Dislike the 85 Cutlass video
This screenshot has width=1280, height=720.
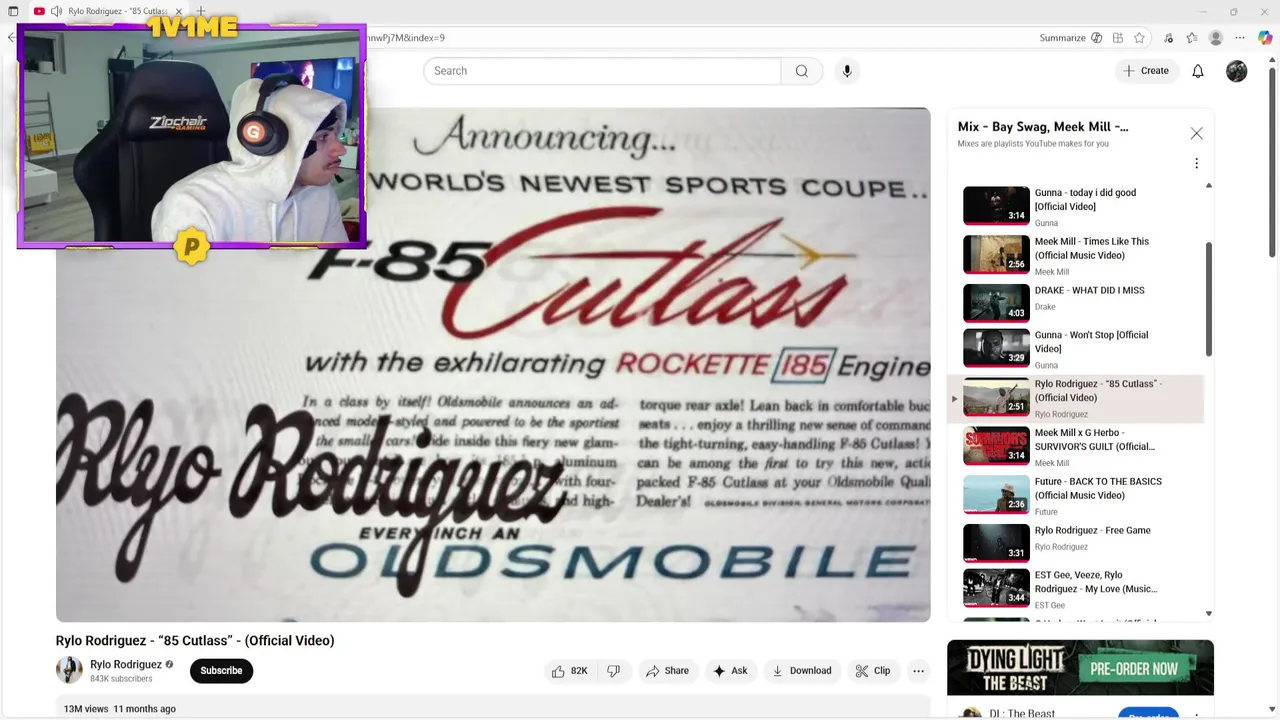coord(614,671)
